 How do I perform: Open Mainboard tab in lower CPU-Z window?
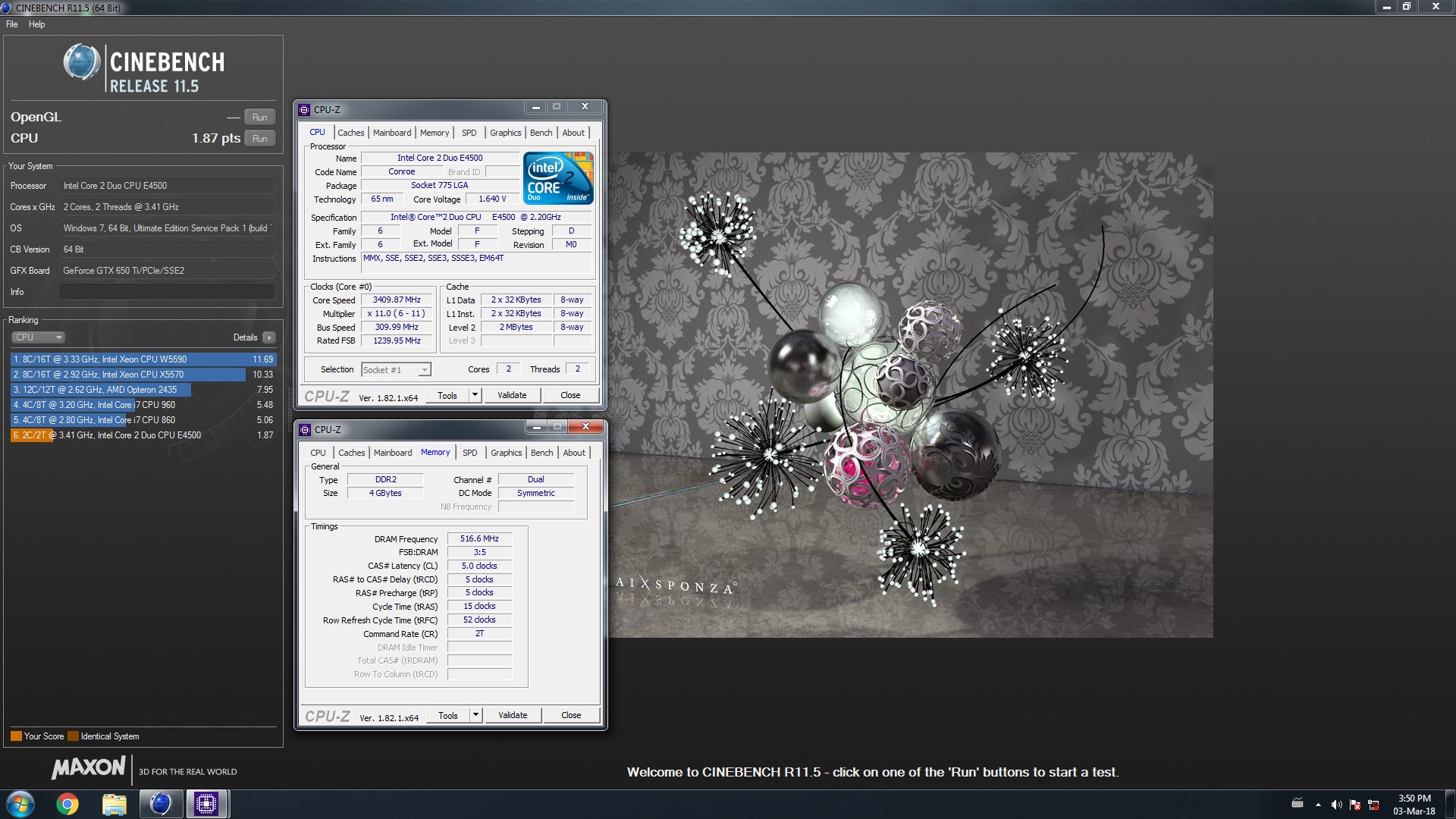393,453
